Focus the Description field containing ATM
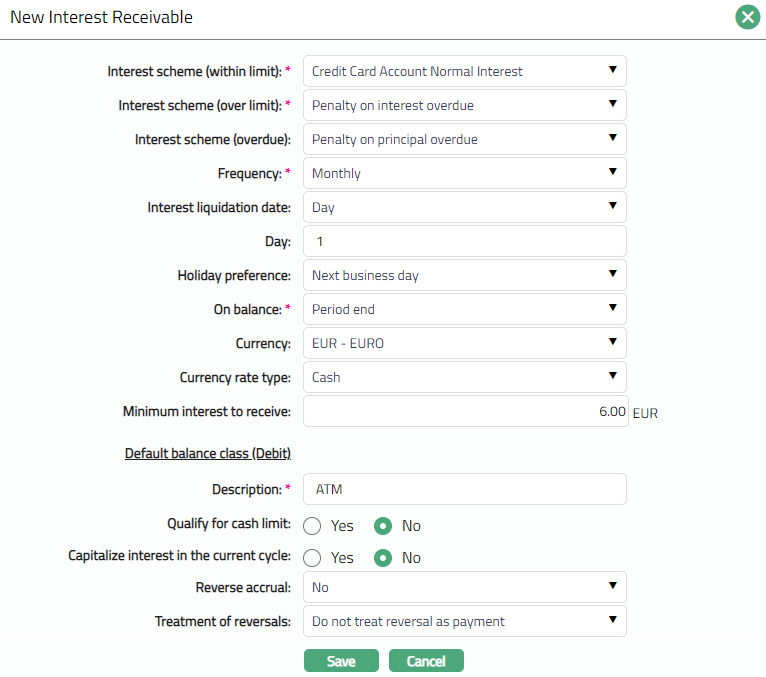 click(464, 489)
